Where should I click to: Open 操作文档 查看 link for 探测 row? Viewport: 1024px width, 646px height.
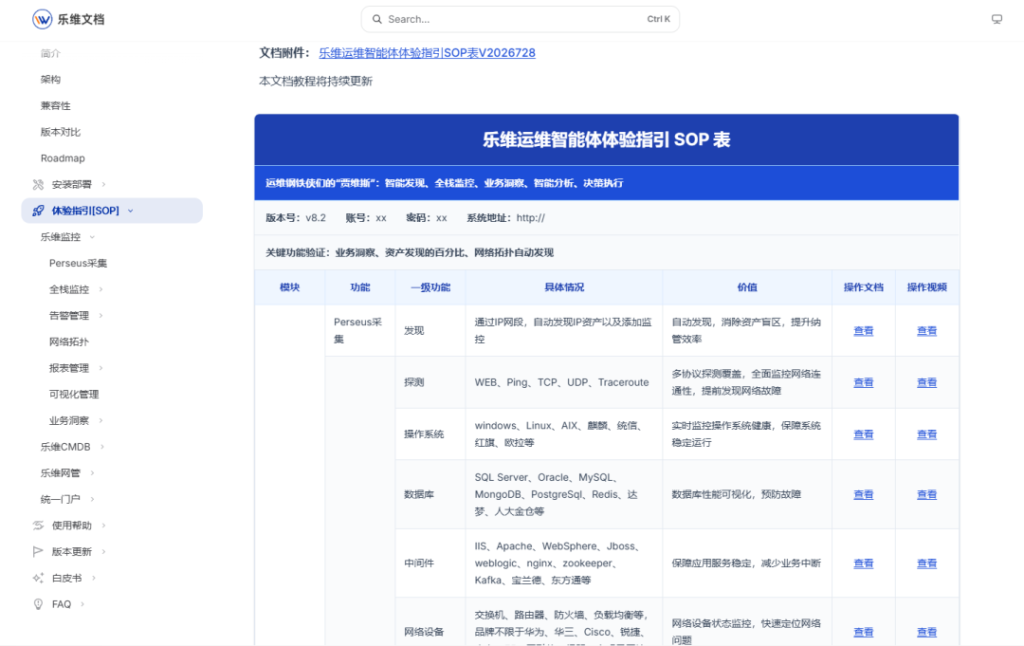point(863,382)
